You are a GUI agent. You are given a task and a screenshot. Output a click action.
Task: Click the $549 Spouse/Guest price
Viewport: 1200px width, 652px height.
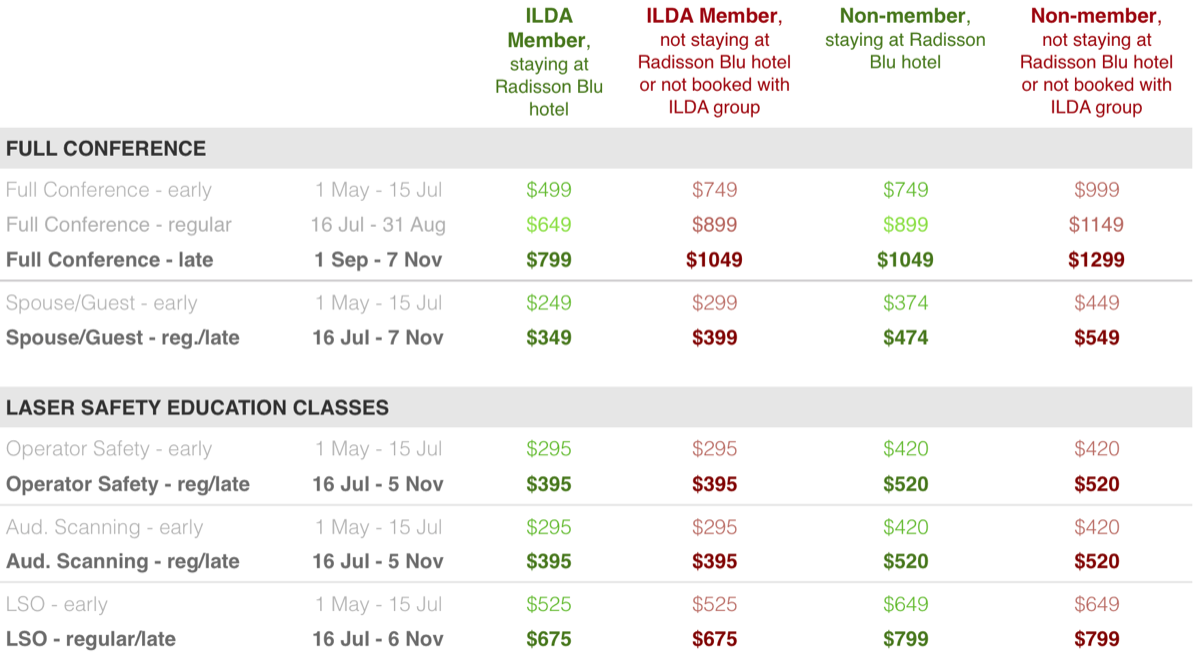tap(1096, 338)
